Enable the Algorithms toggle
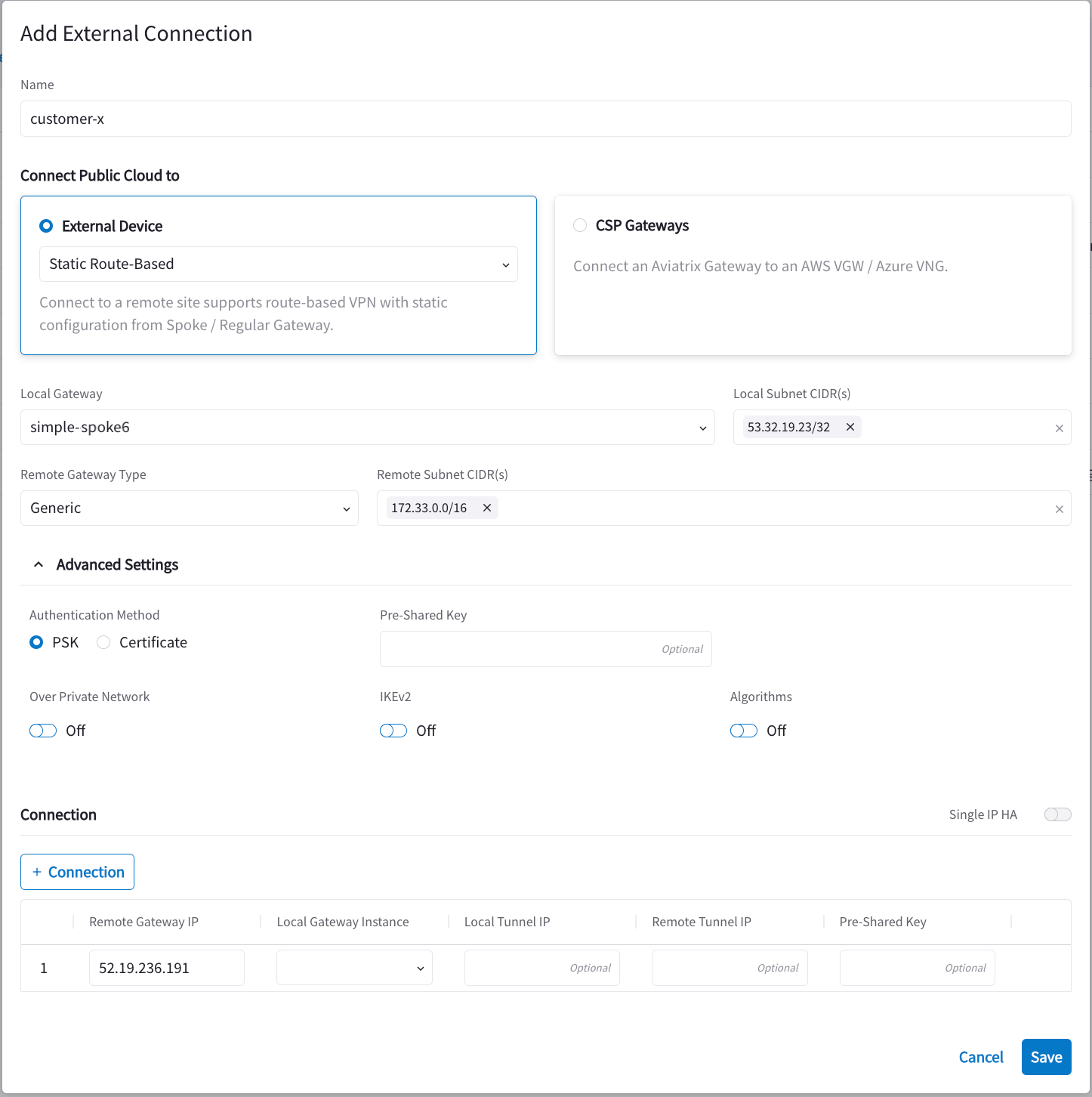This screenshot has width=1092, height=1097. click(x=743, y=730)
